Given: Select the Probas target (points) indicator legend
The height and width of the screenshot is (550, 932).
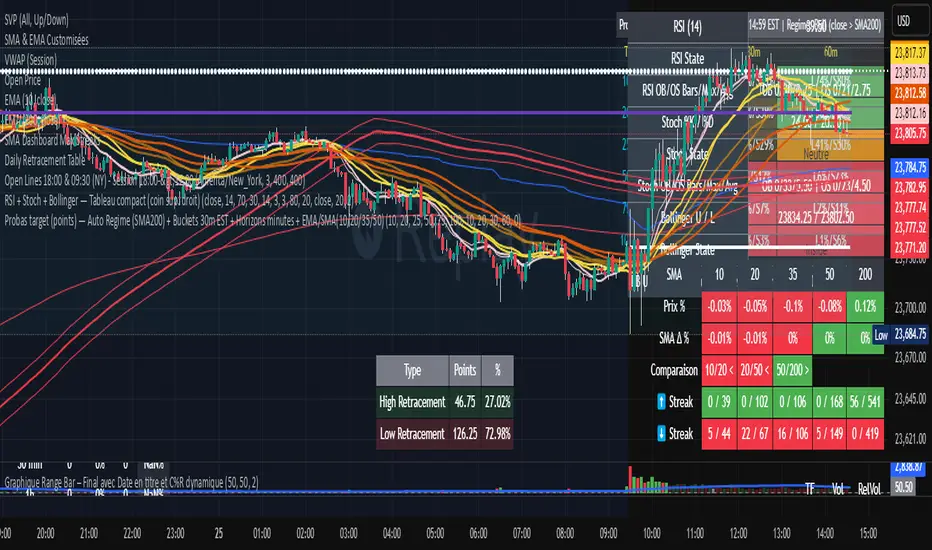Looking at the screenshot, I should click(x=262, y=221).
